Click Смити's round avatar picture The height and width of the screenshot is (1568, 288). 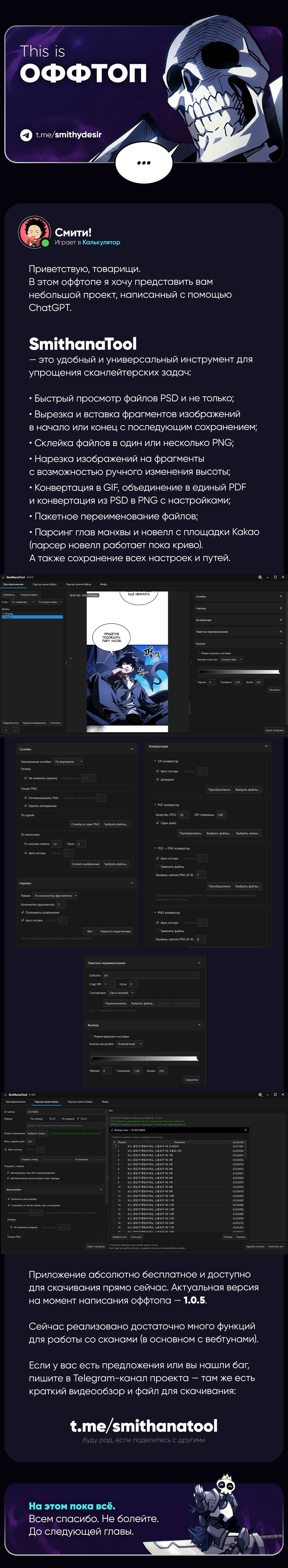click(35, 232)
